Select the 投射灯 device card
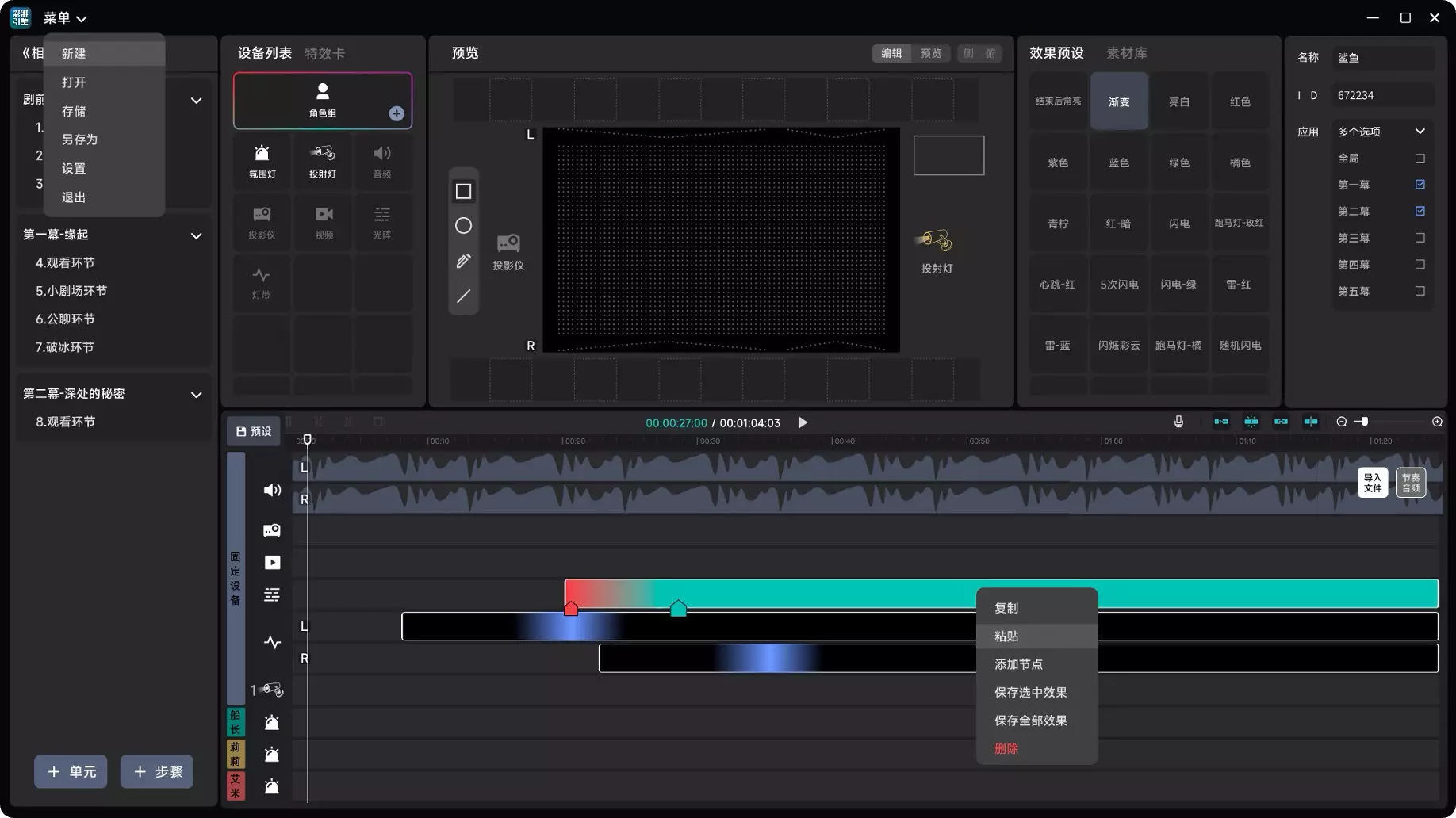Screen dimensions: 1456x818 (322, 161)
